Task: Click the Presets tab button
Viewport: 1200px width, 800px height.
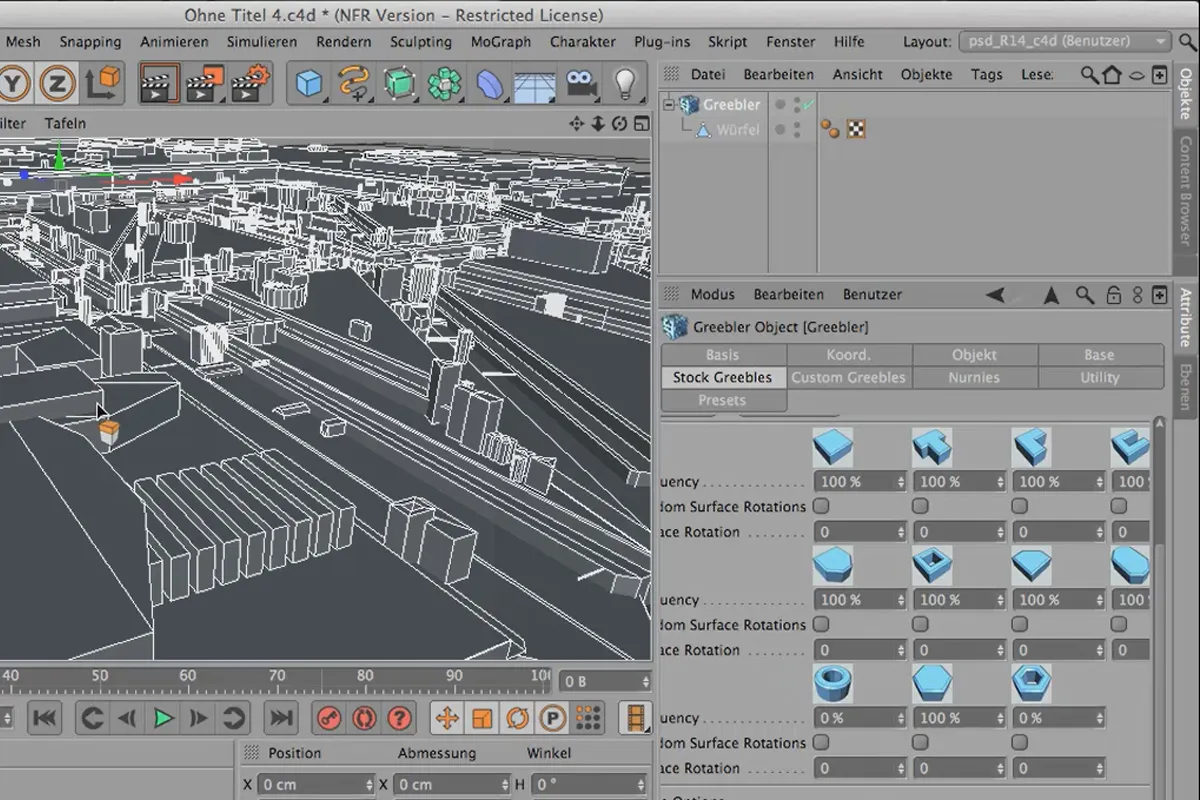Action: point(723,400)
